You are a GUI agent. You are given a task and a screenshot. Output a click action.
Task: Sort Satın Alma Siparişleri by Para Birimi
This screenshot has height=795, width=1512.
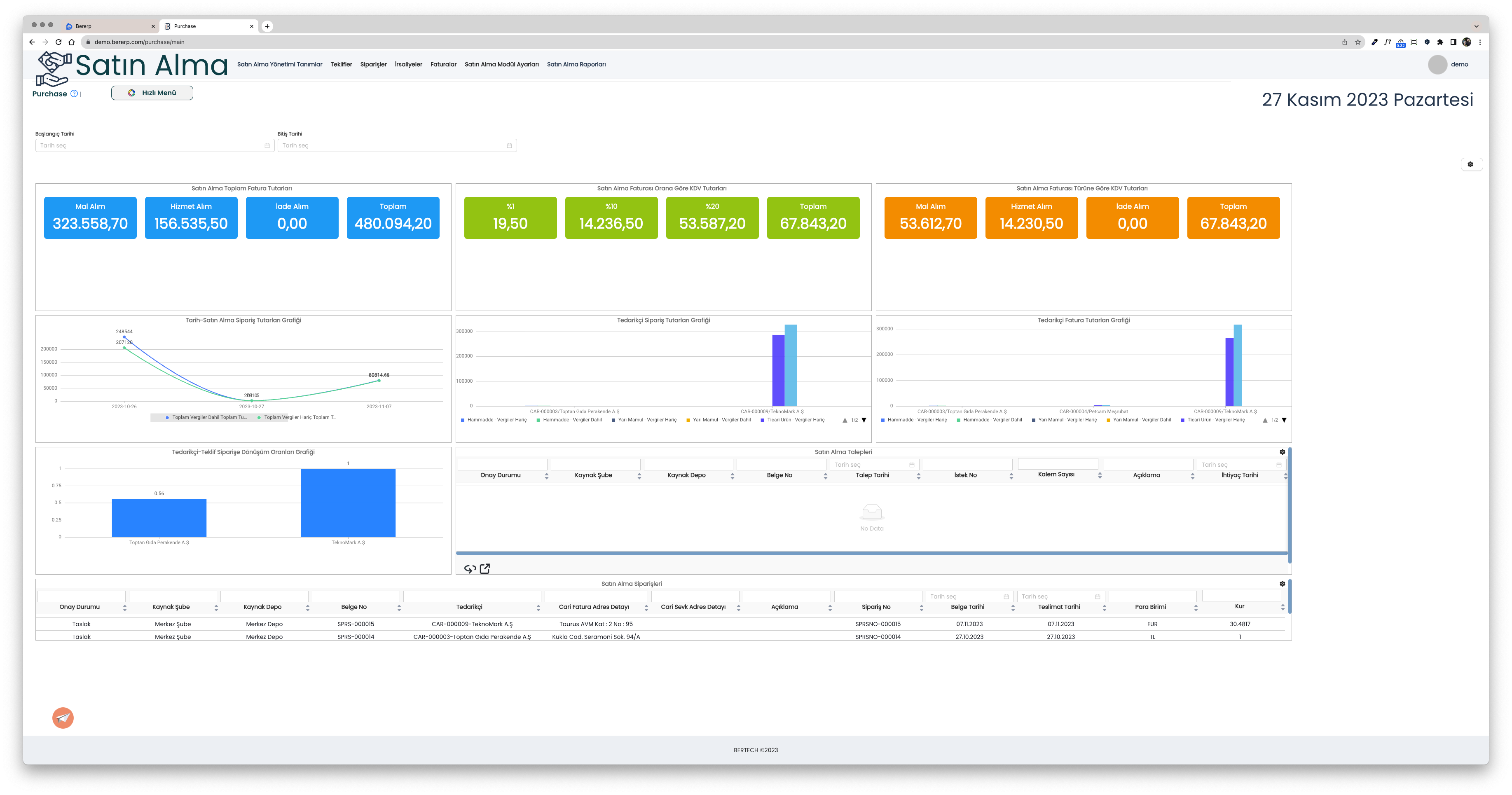point(1196,608)
